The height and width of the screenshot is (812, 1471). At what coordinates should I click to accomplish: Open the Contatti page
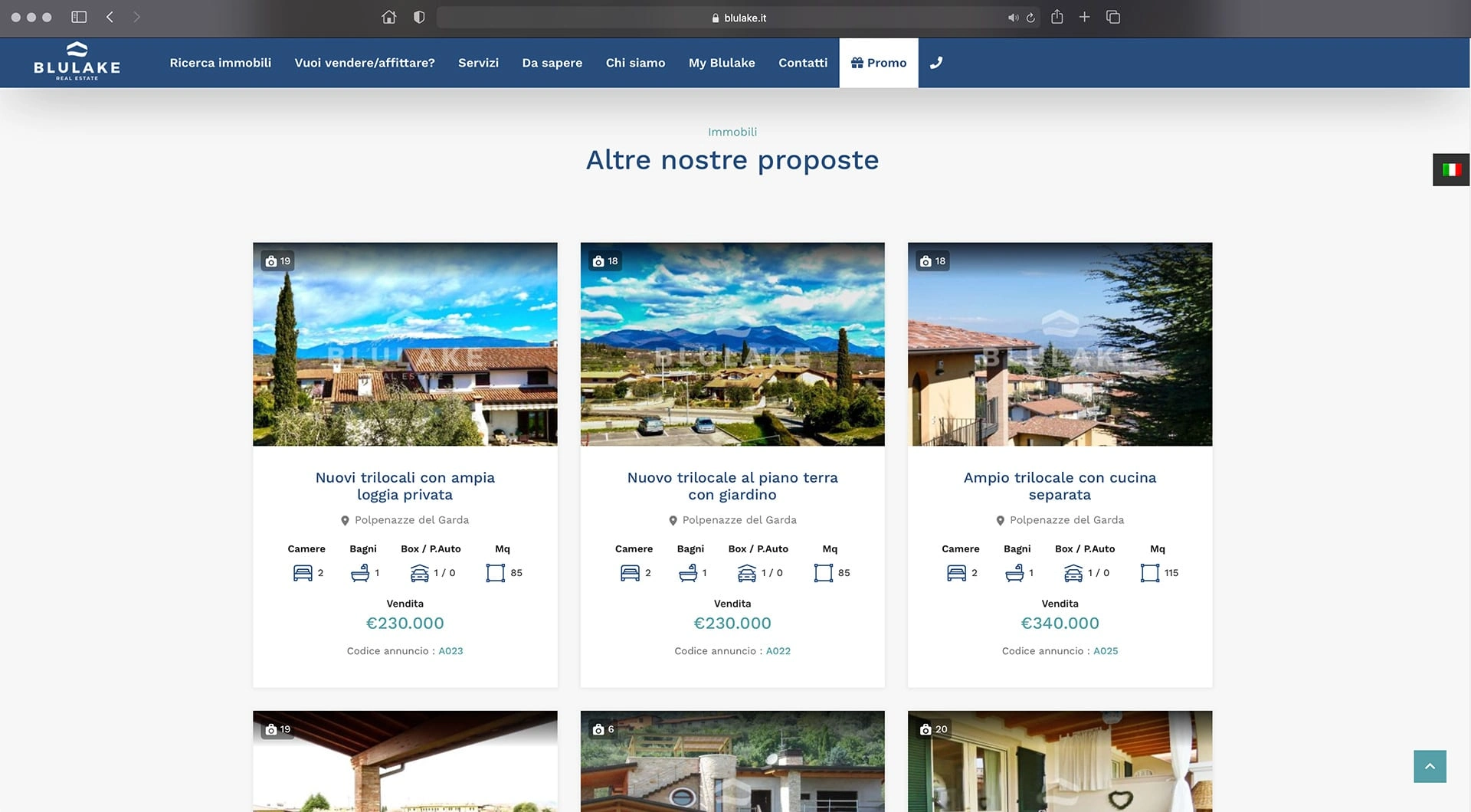(x=803, y=63)
